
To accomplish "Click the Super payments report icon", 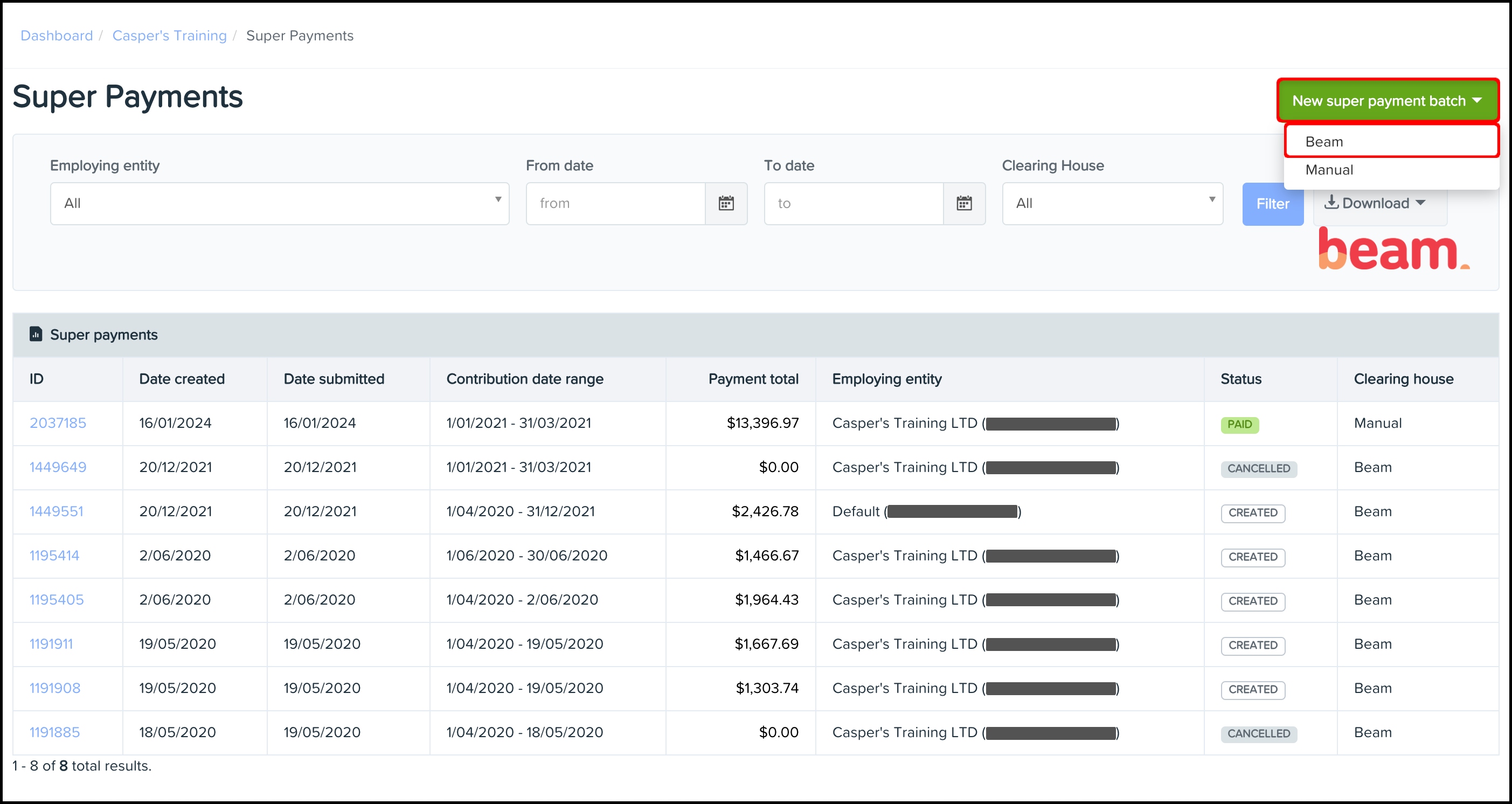I will [x=36, y=334].
